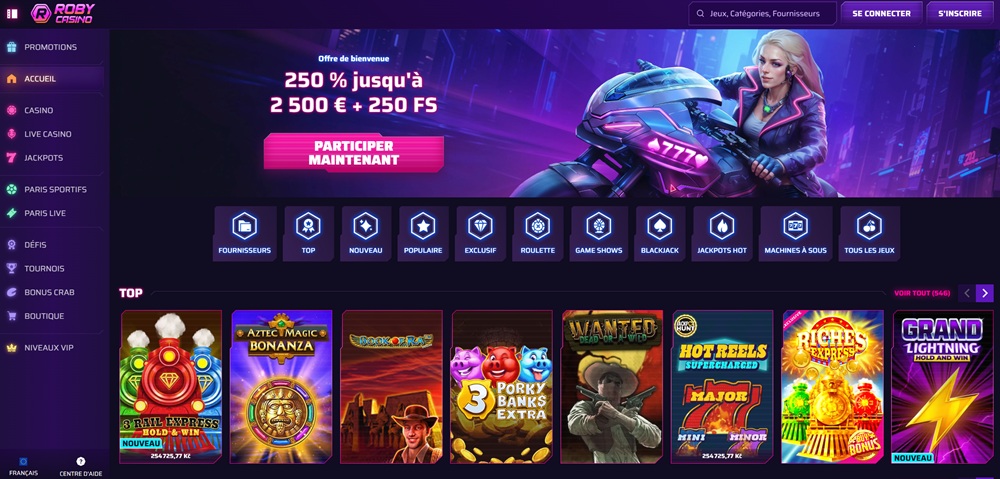Focus the games search field
1000x479 pixels.
click(x=762, y=13)
